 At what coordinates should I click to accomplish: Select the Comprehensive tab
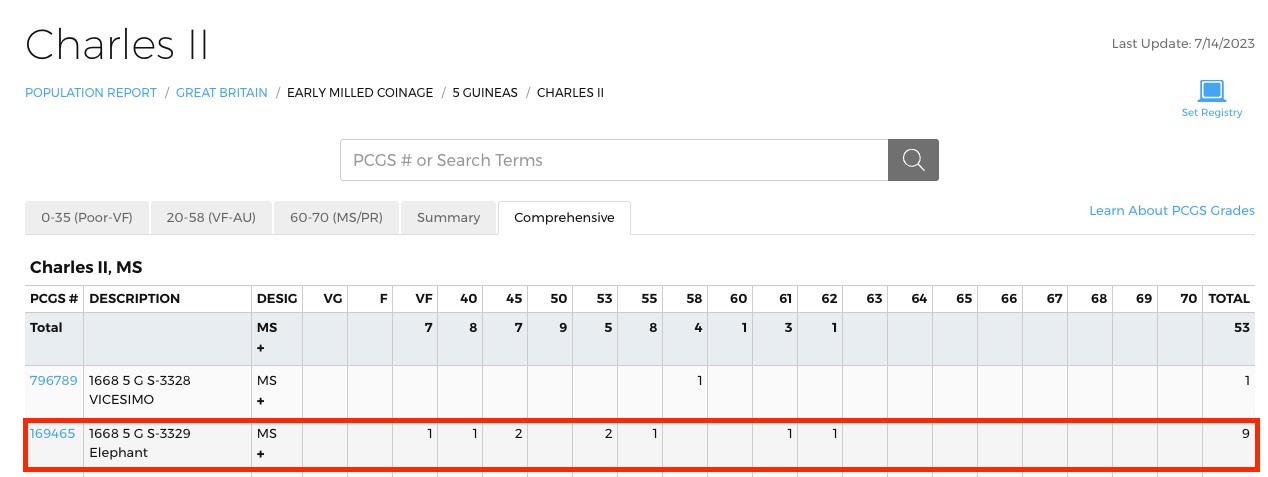[564, 217]
